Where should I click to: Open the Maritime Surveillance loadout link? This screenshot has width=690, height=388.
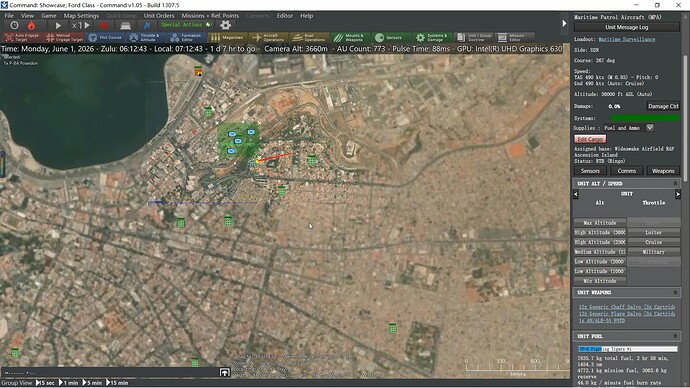(x=627, y=39)
